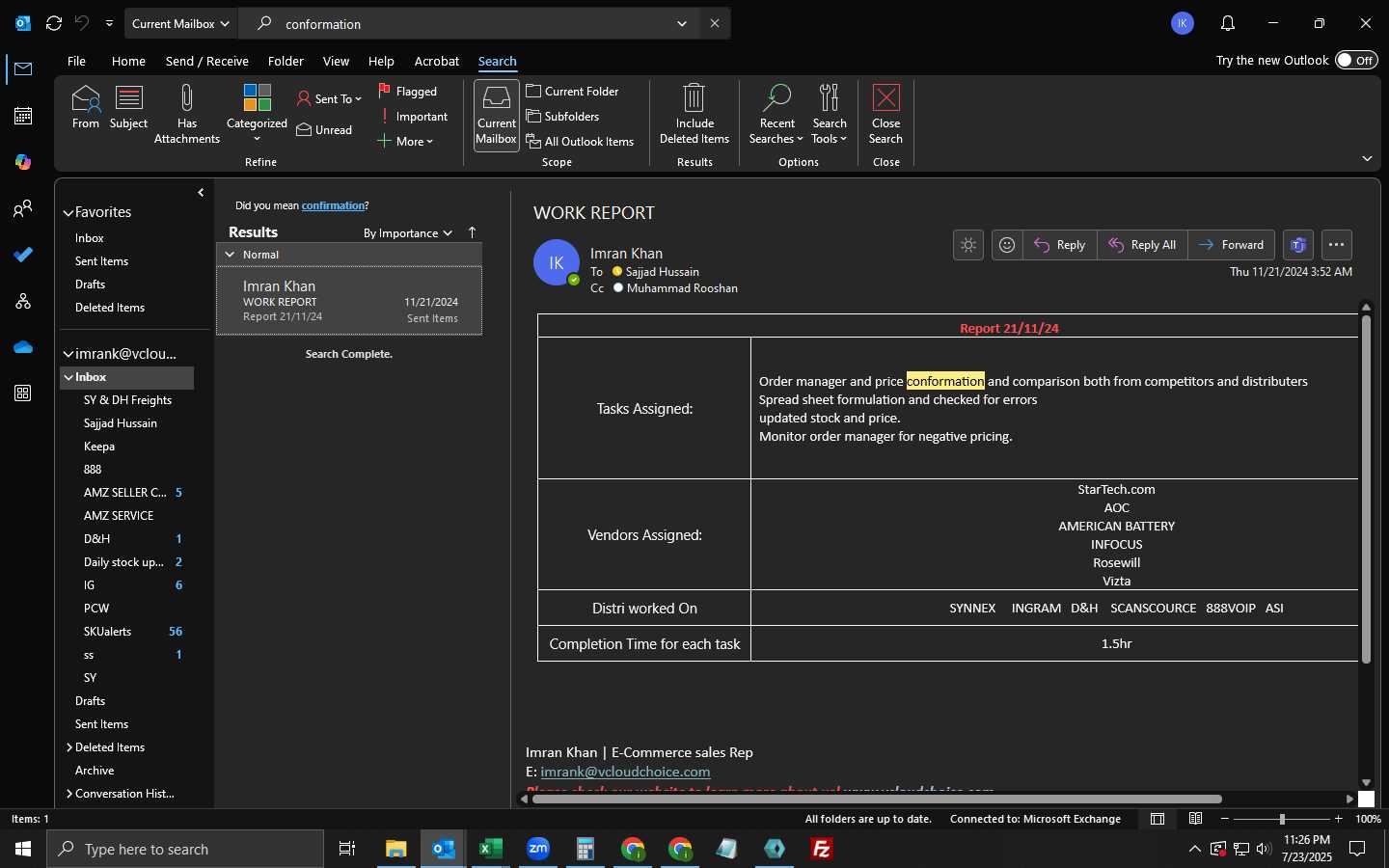
Task: Open File Explorer from the taskbar
Action: pos(396,849)
